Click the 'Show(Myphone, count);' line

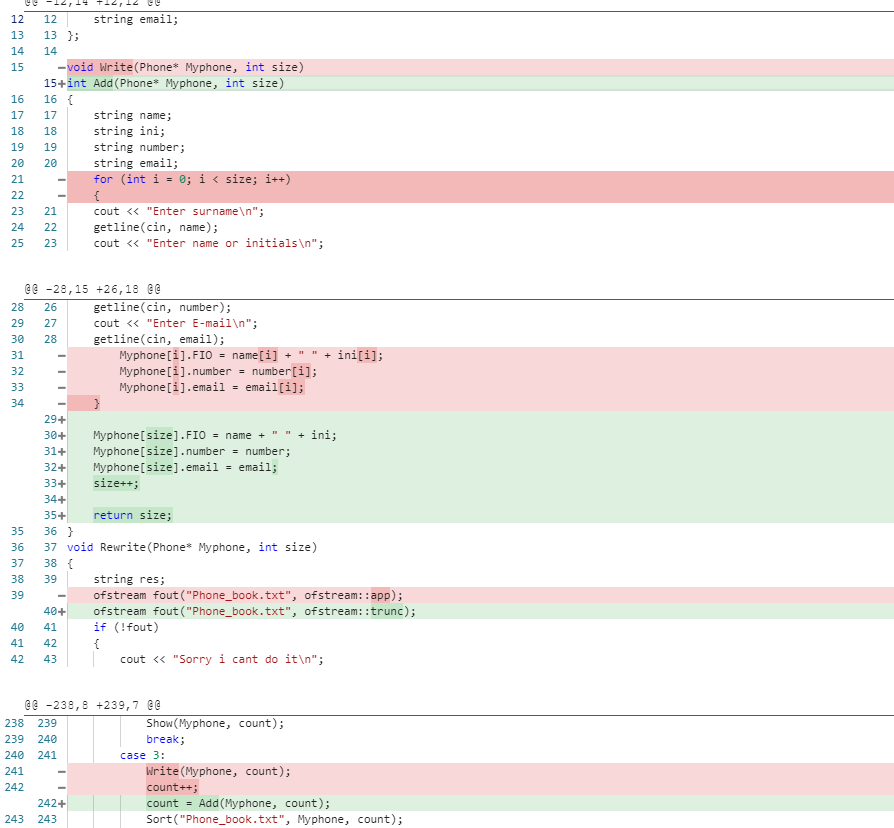point(215,723)
